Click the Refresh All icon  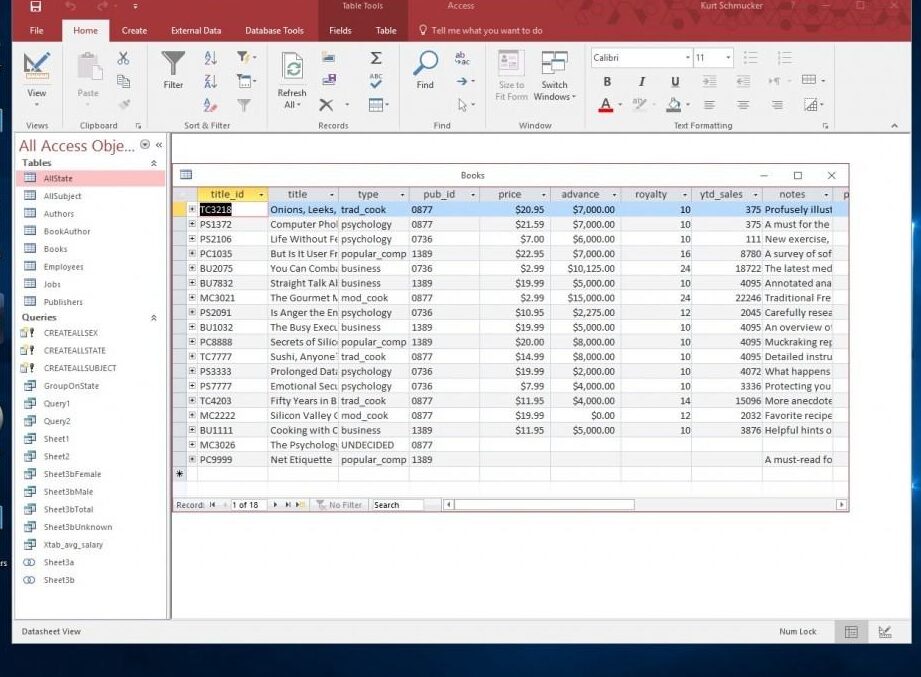coord(292,72)
